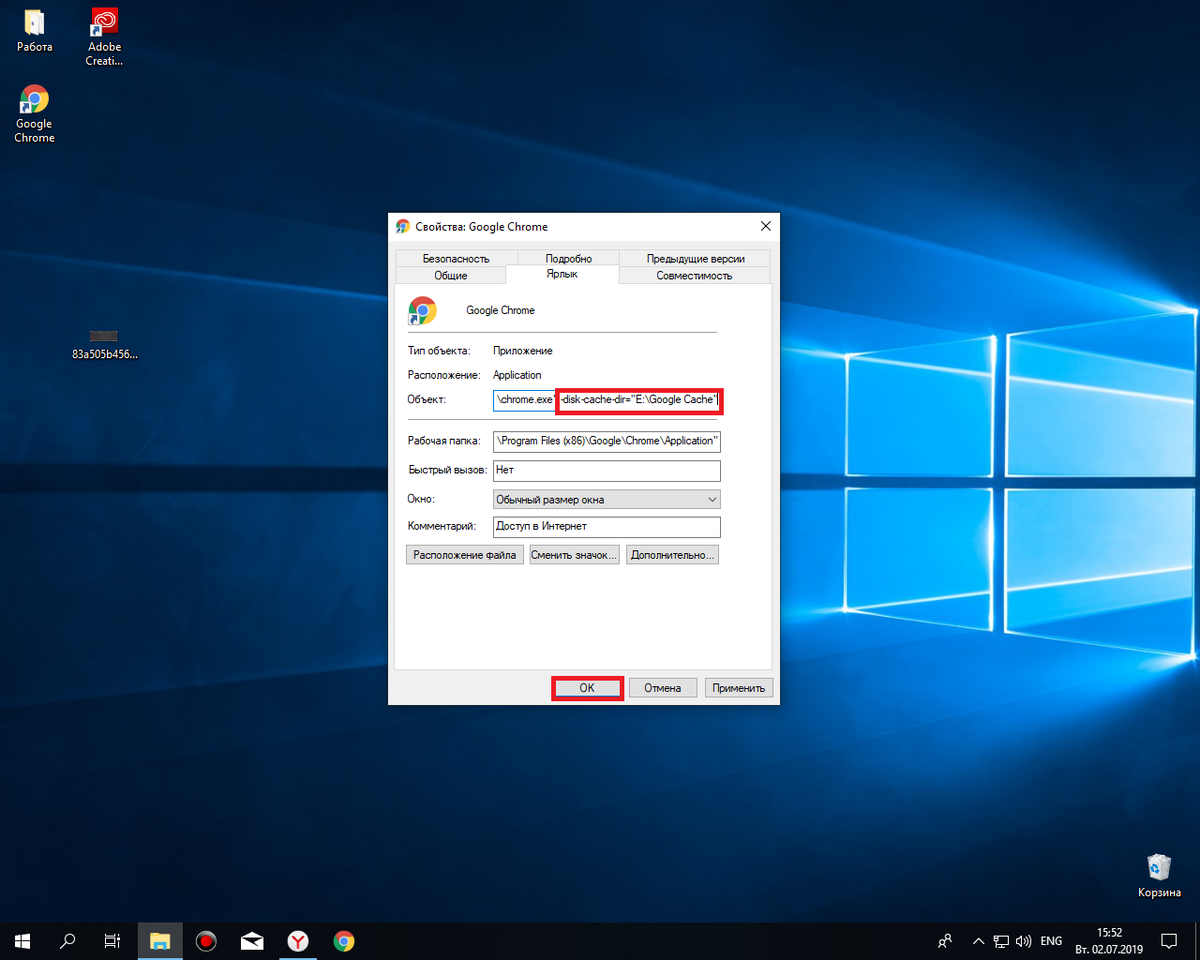The height and width of the screenshot is (960, 1200).
Task: Click in the Объект target field
Action: (607, 400)
